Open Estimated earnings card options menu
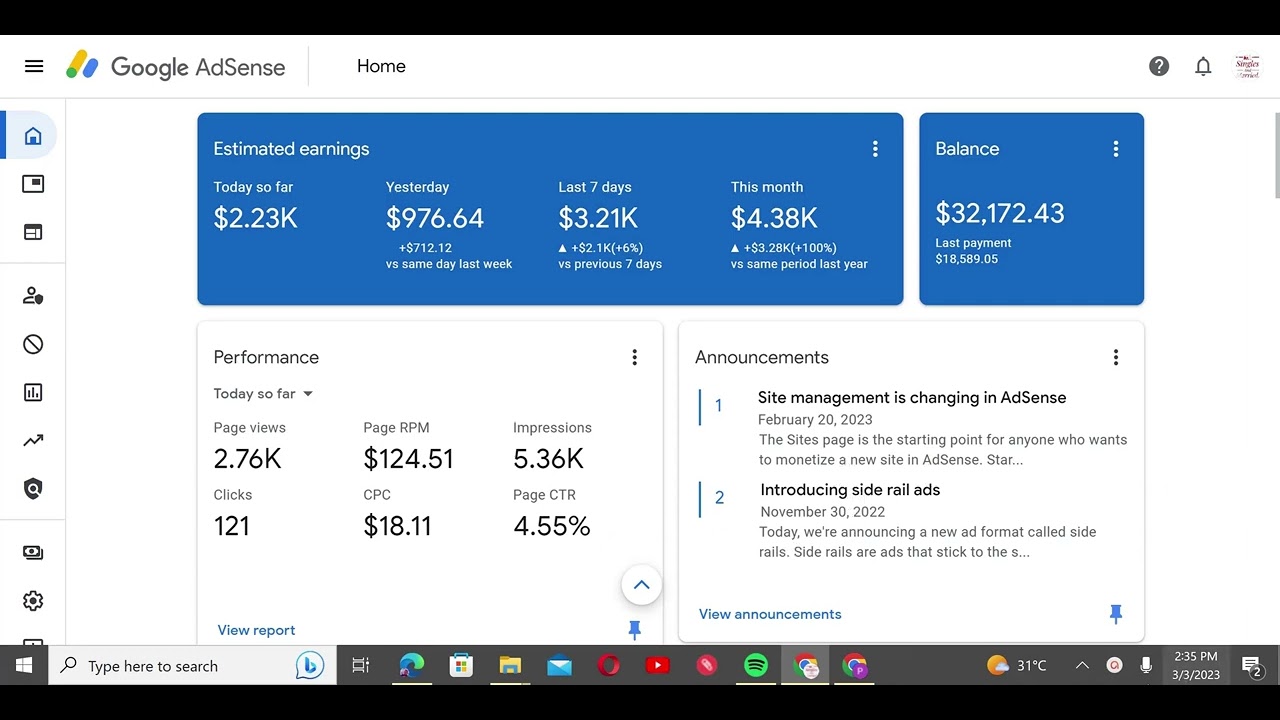This screenshot has width=1280, height=720. (x=875, y=149)
